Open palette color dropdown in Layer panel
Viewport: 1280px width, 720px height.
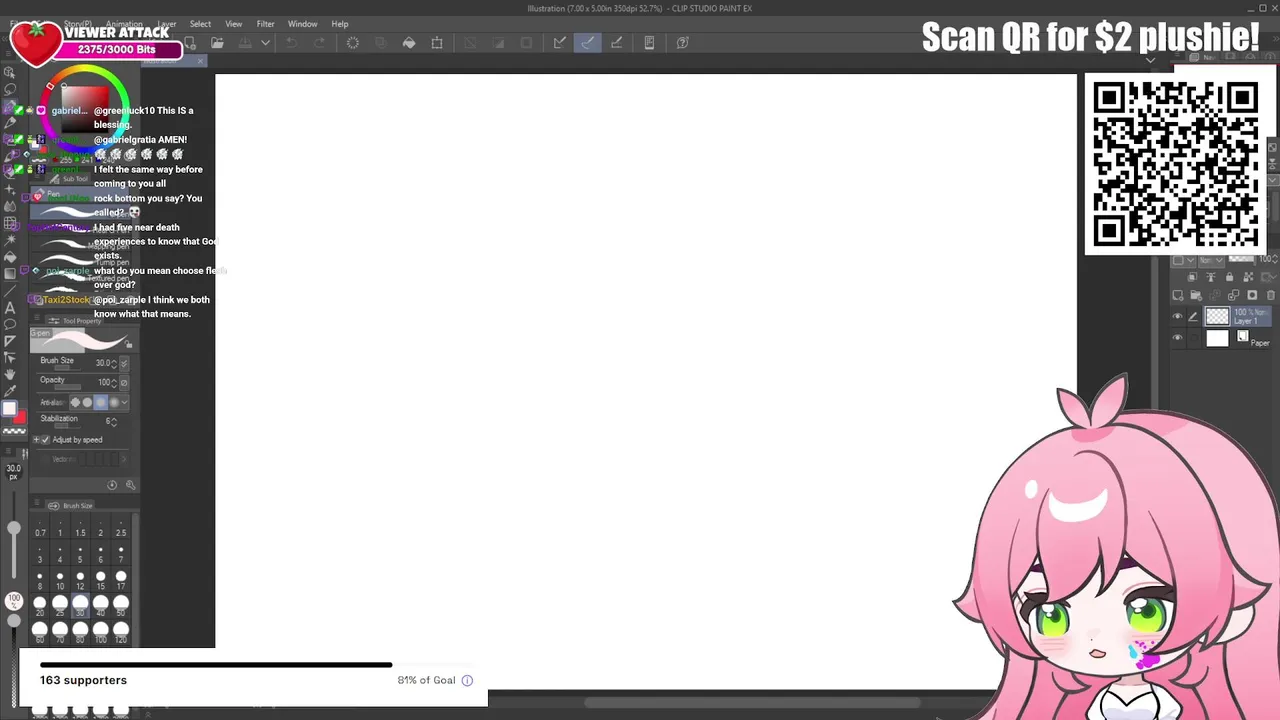point(1183,260)
